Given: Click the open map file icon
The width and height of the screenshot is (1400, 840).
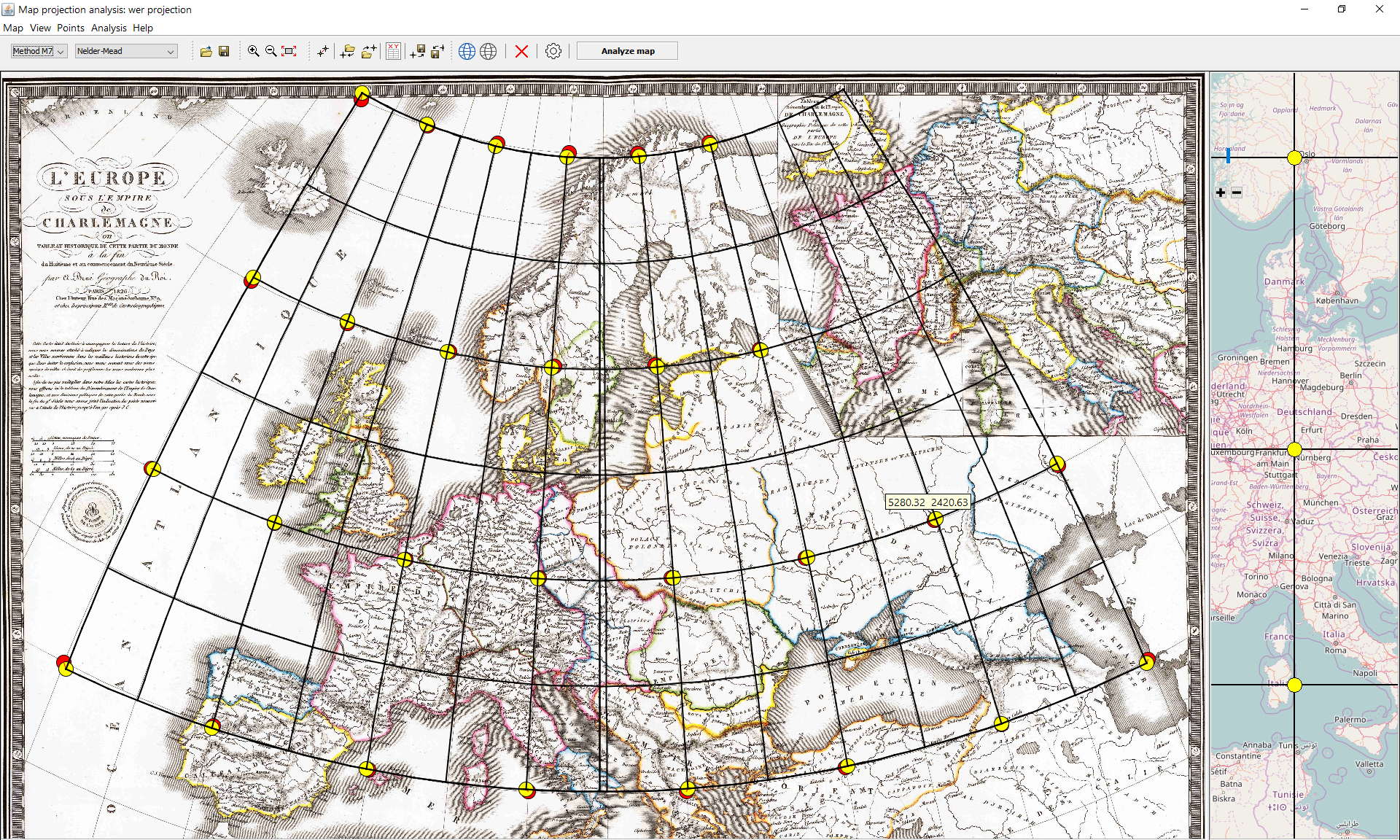Looking at the screenshot, I should coord(206,51).
